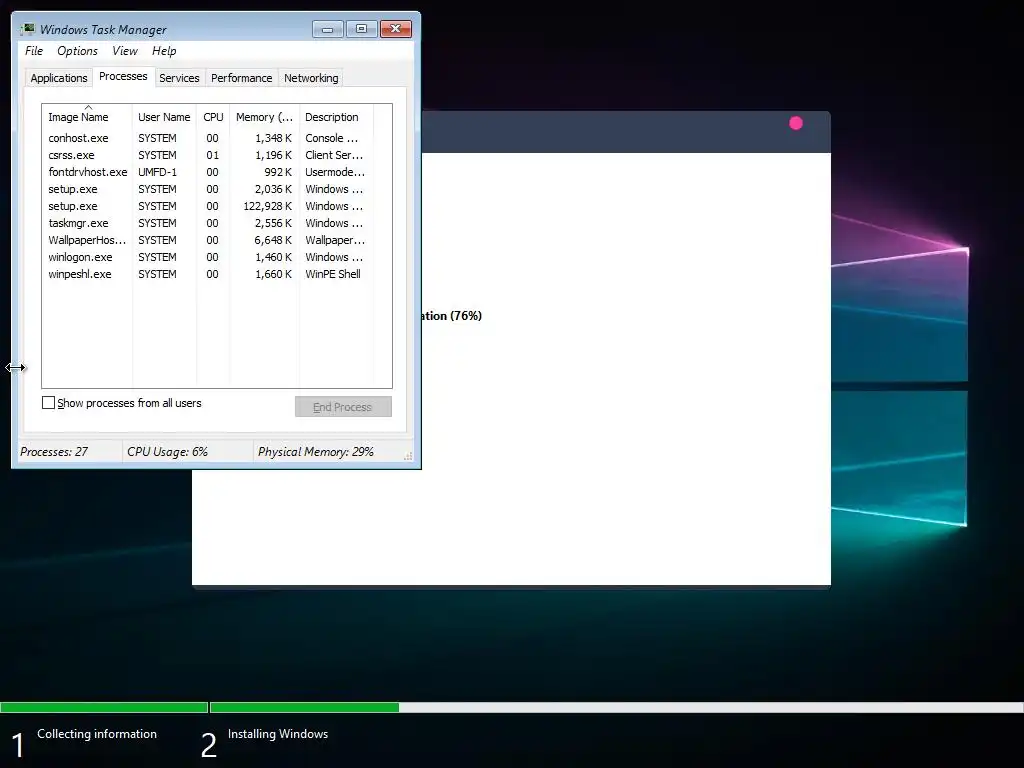Open the Performance tab
1024x768 pixels.
tap(242, 78)
